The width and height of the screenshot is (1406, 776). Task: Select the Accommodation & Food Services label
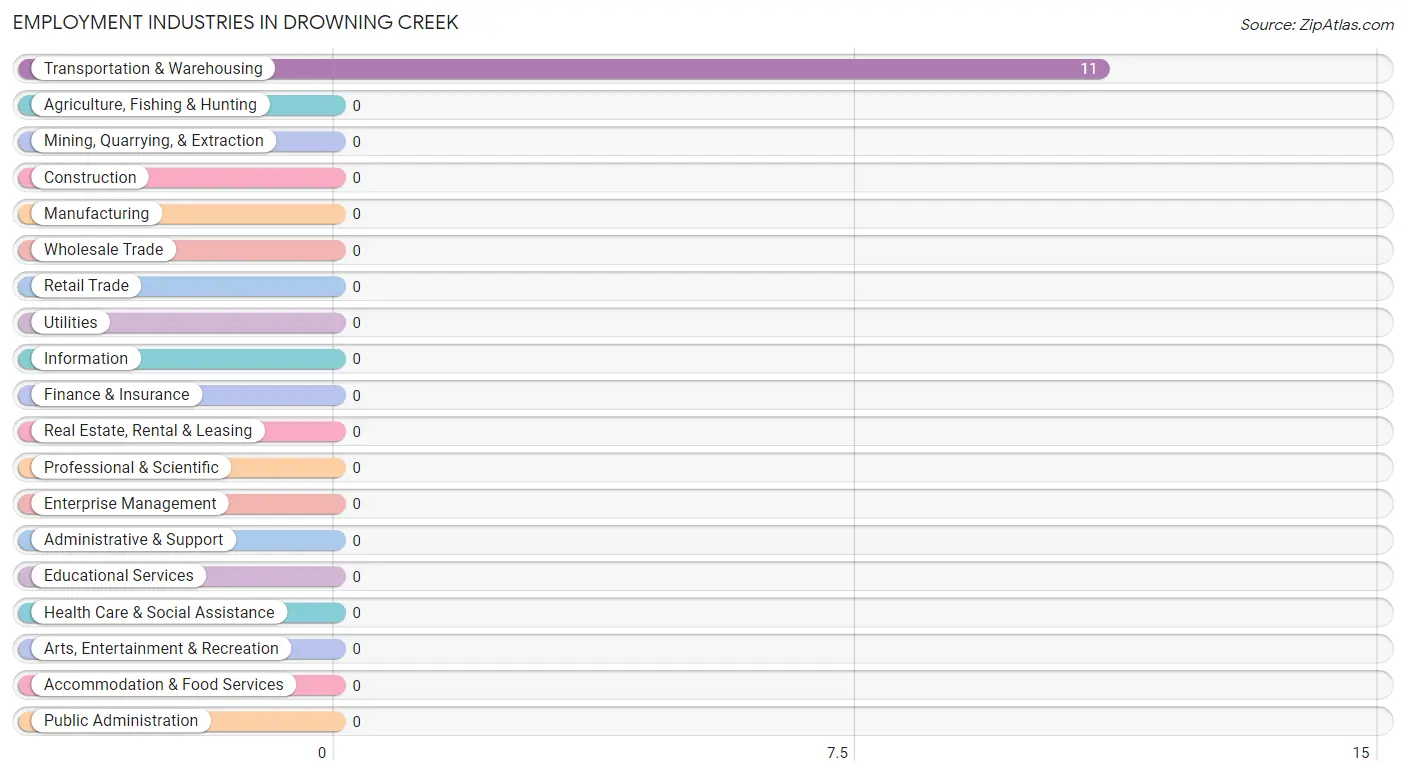click(164, 685)
